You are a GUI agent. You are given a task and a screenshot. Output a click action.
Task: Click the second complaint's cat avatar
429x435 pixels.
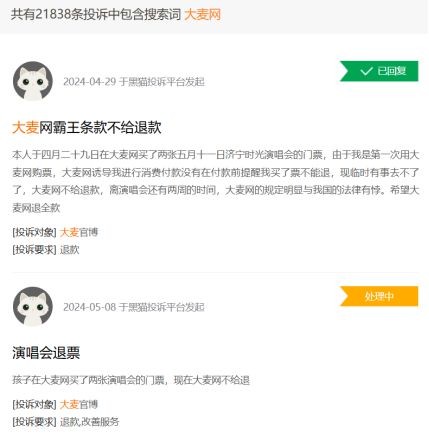pos(33,306)
